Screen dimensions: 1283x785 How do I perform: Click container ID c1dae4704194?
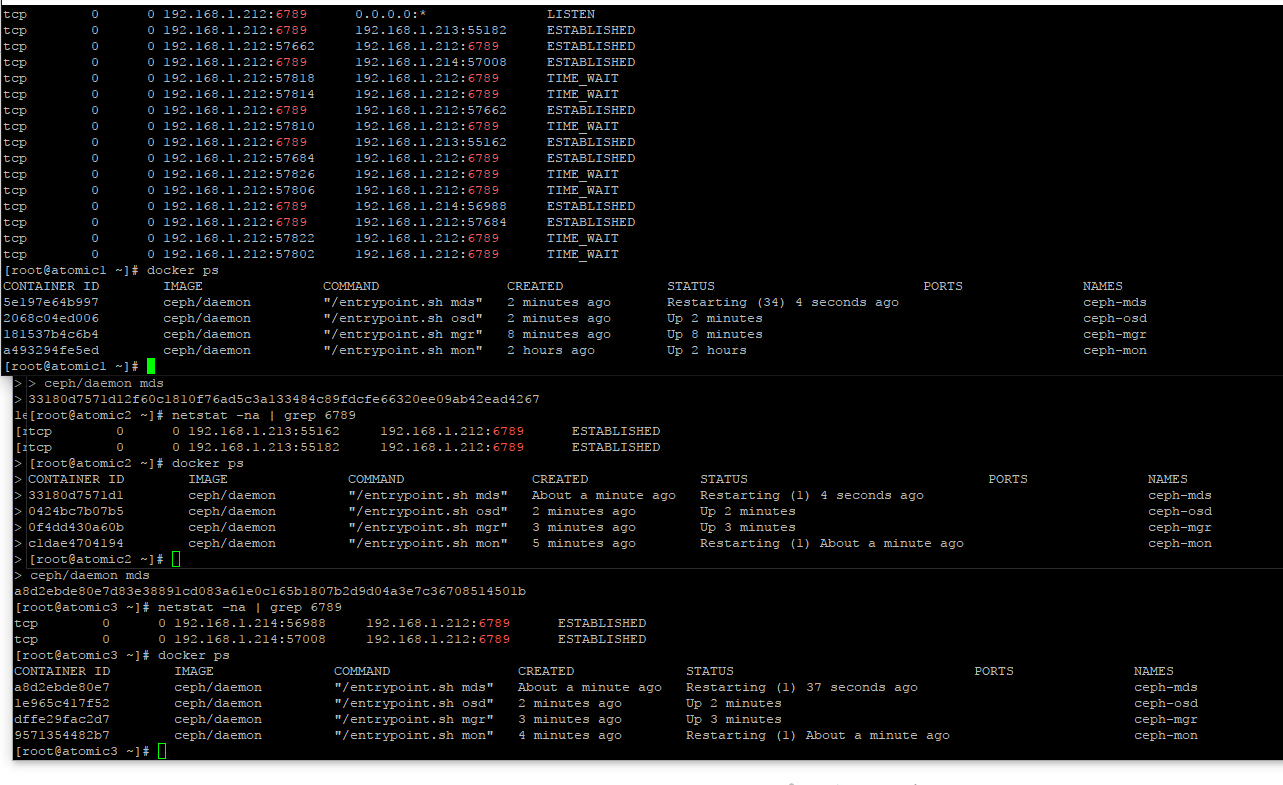tap(76, 543)
